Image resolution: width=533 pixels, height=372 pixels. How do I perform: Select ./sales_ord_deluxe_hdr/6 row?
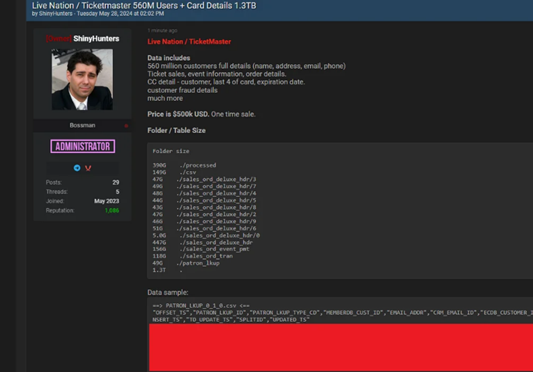click(x=204, y=229)
